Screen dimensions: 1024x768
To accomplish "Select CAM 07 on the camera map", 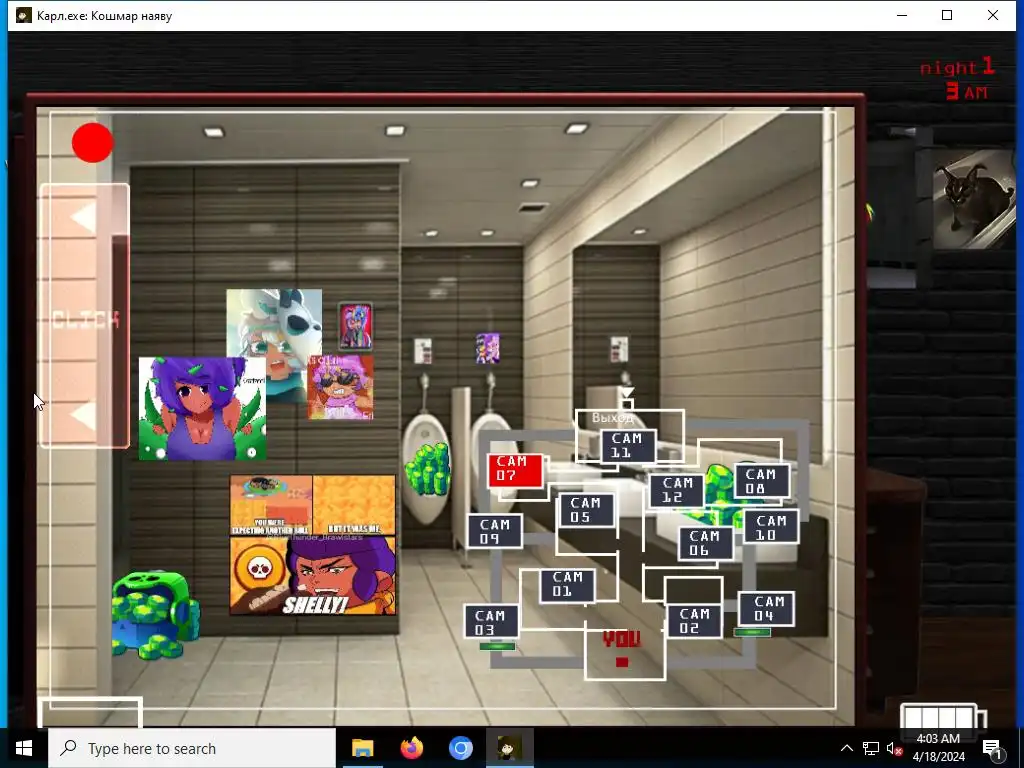I will pyautogui.click(x=515, y=470).
